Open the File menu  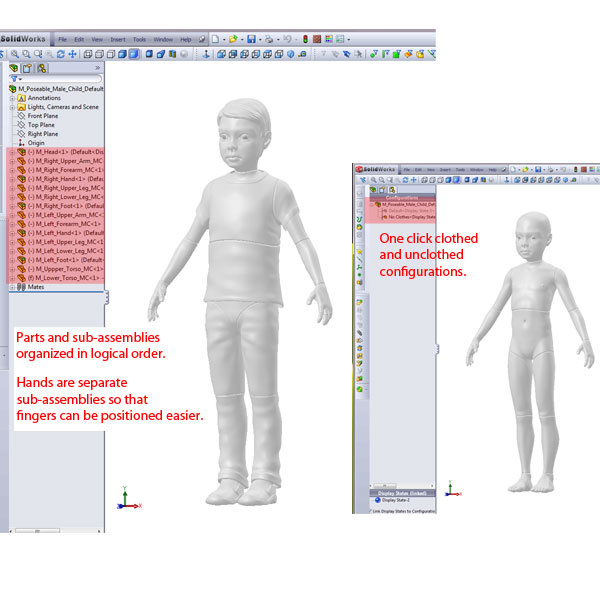point(62,39)
